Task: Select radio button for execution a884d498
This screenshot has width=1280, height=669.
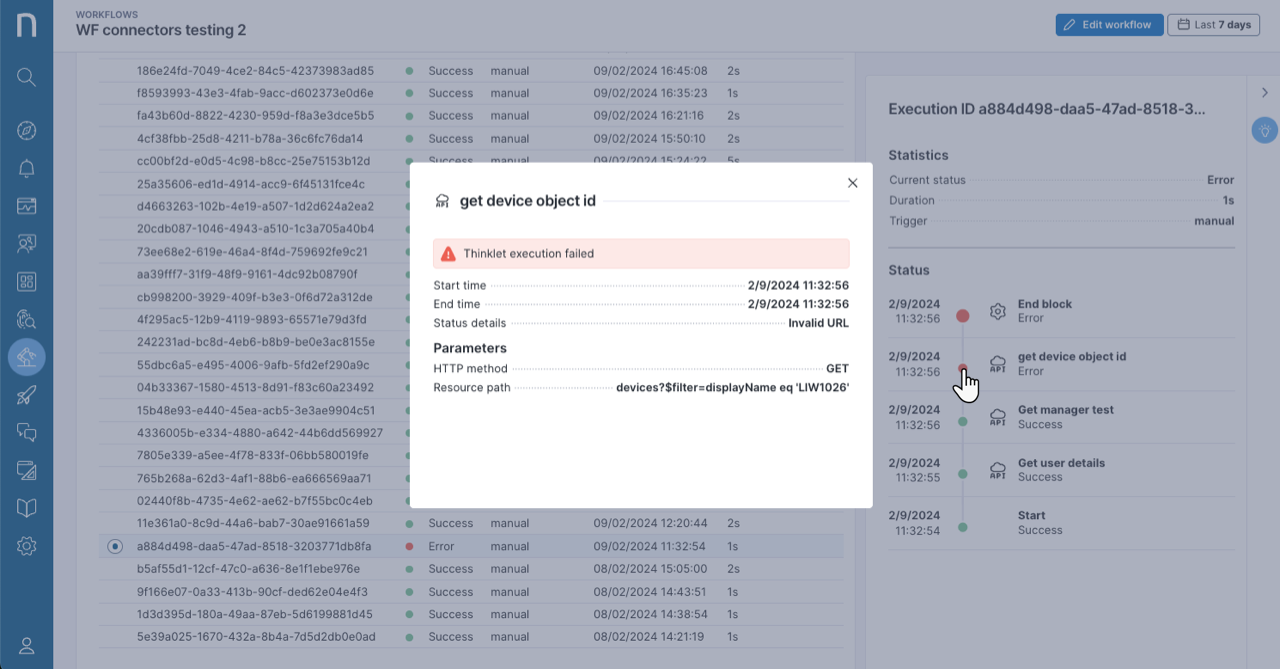Action: point(115,546)
